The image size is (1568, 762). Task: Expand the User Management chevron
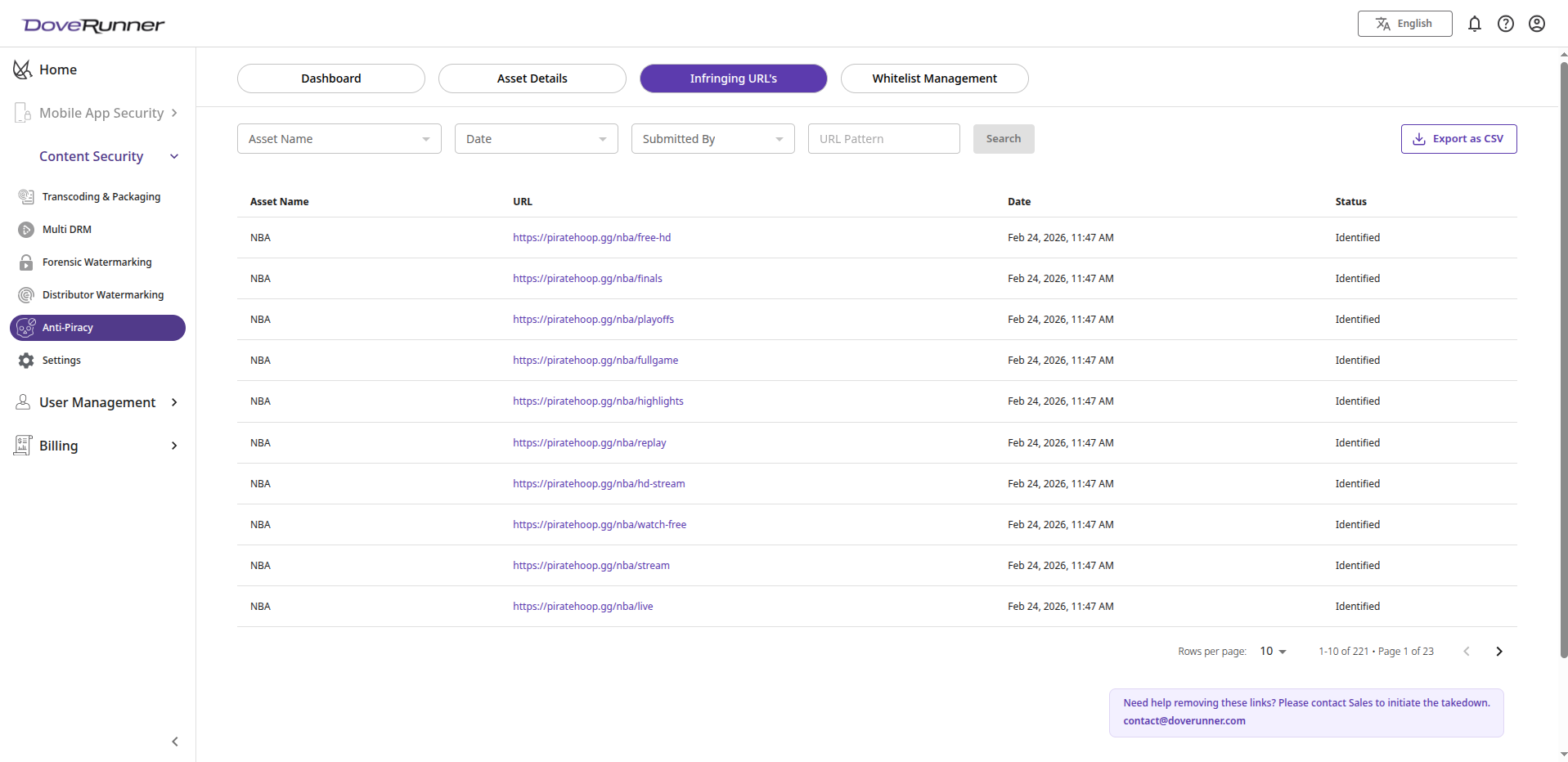(174, 402)
